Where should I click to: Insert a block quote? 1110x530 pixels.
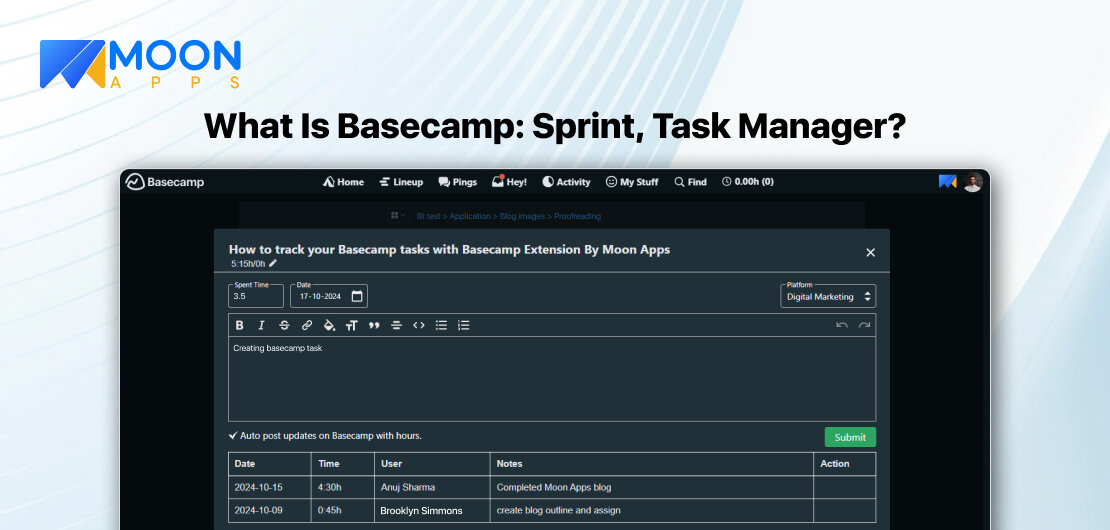(374, 326)
